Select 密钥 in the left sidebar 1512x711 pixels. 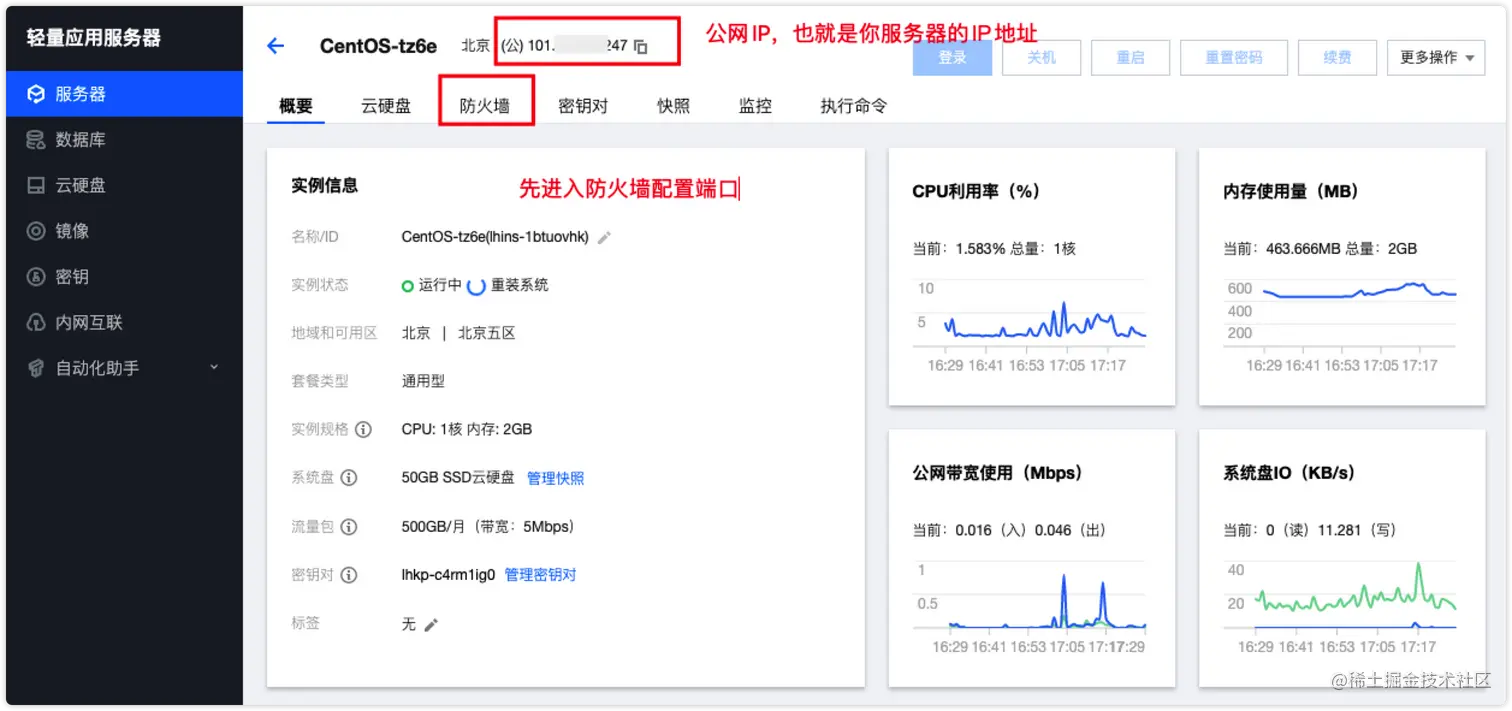(x=124, y=277)
